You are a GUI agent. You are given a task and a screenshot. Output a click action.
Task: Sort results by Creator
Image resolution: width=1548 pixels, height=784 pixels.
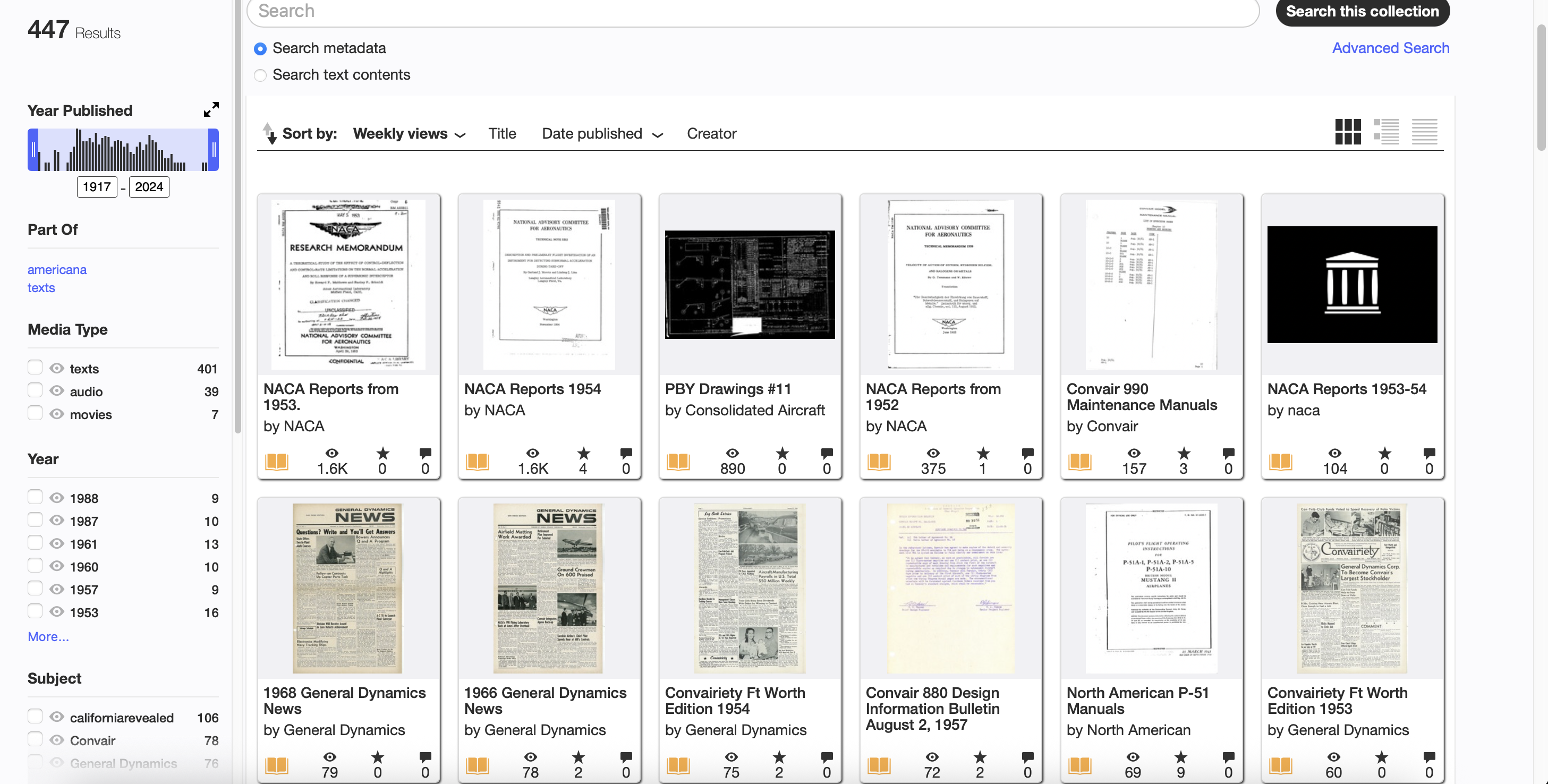(x=711, y=133)
